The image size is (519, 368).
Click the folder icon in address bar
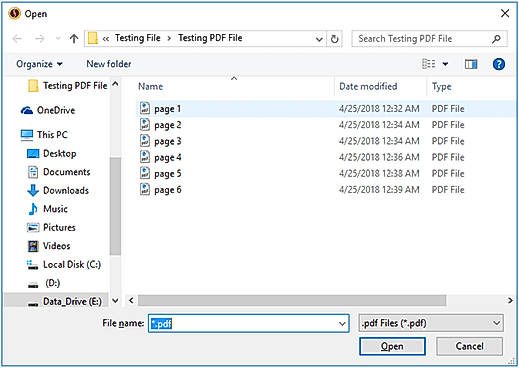point(93,39)
